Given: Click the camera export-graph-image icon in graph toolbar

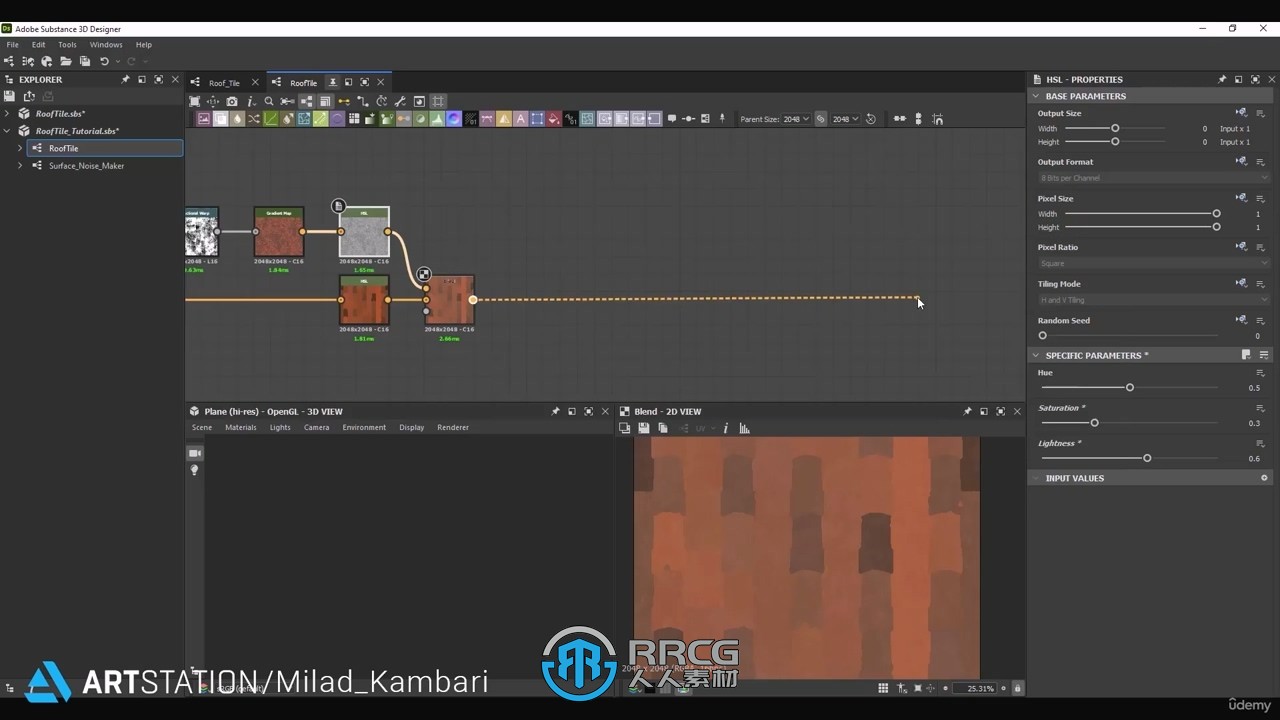Looking at the screenshot, I should (x=232, y=101).
